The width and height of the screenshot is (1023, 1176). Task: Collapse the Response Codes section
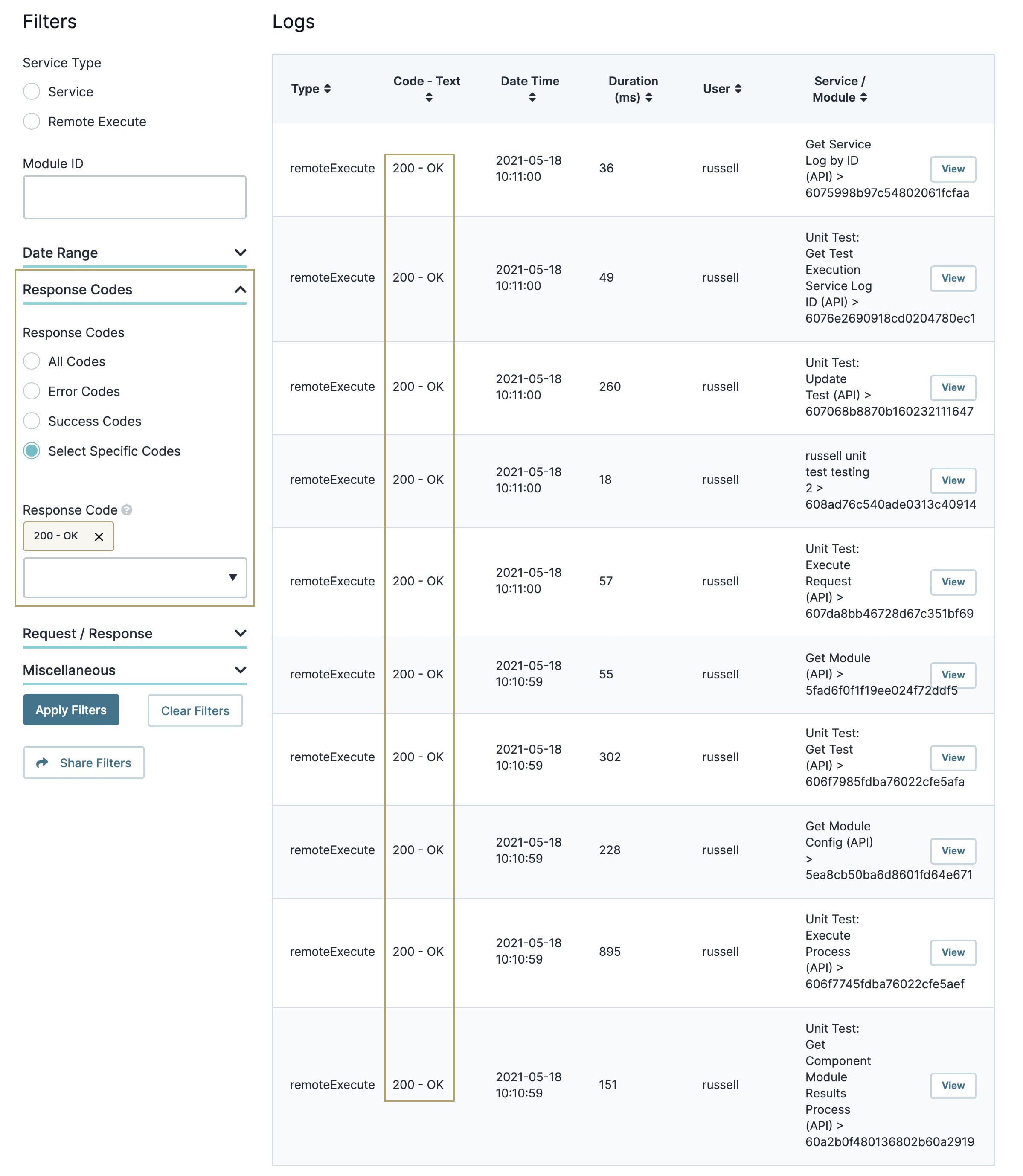point(134,290)
